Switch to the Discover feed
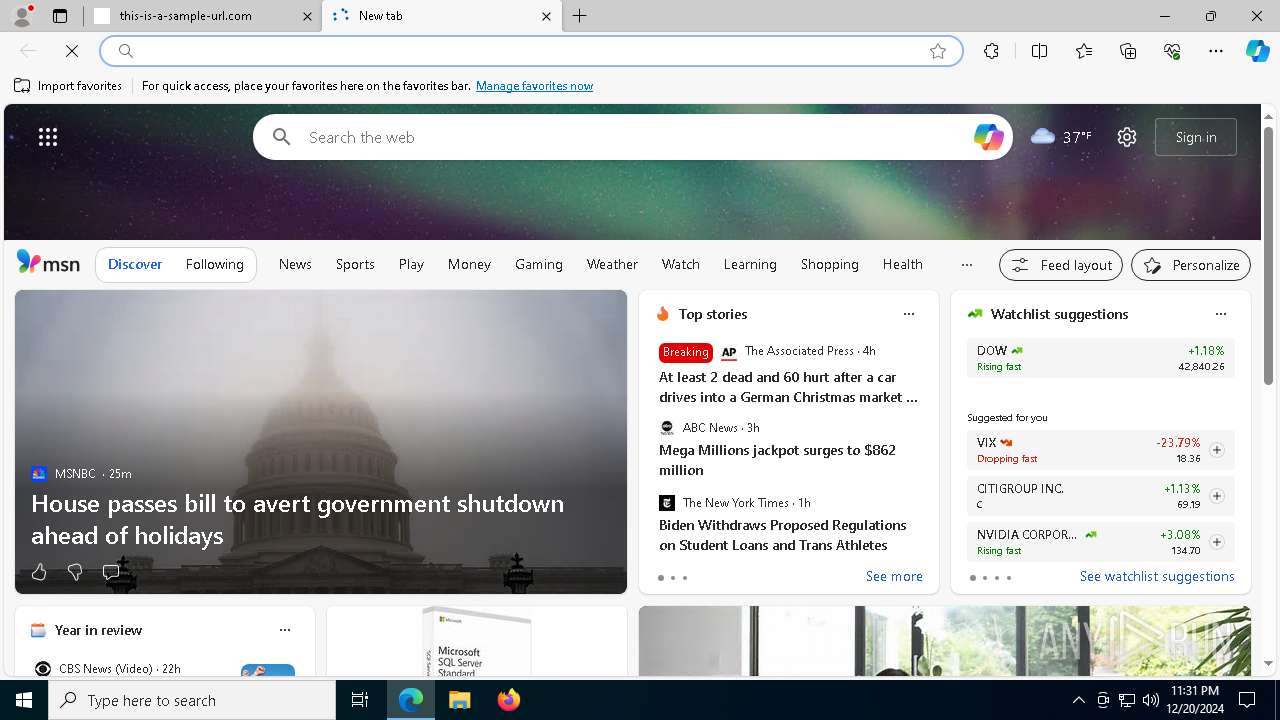The width and height of the screenshot is (1280, 720). coord(135,264)
